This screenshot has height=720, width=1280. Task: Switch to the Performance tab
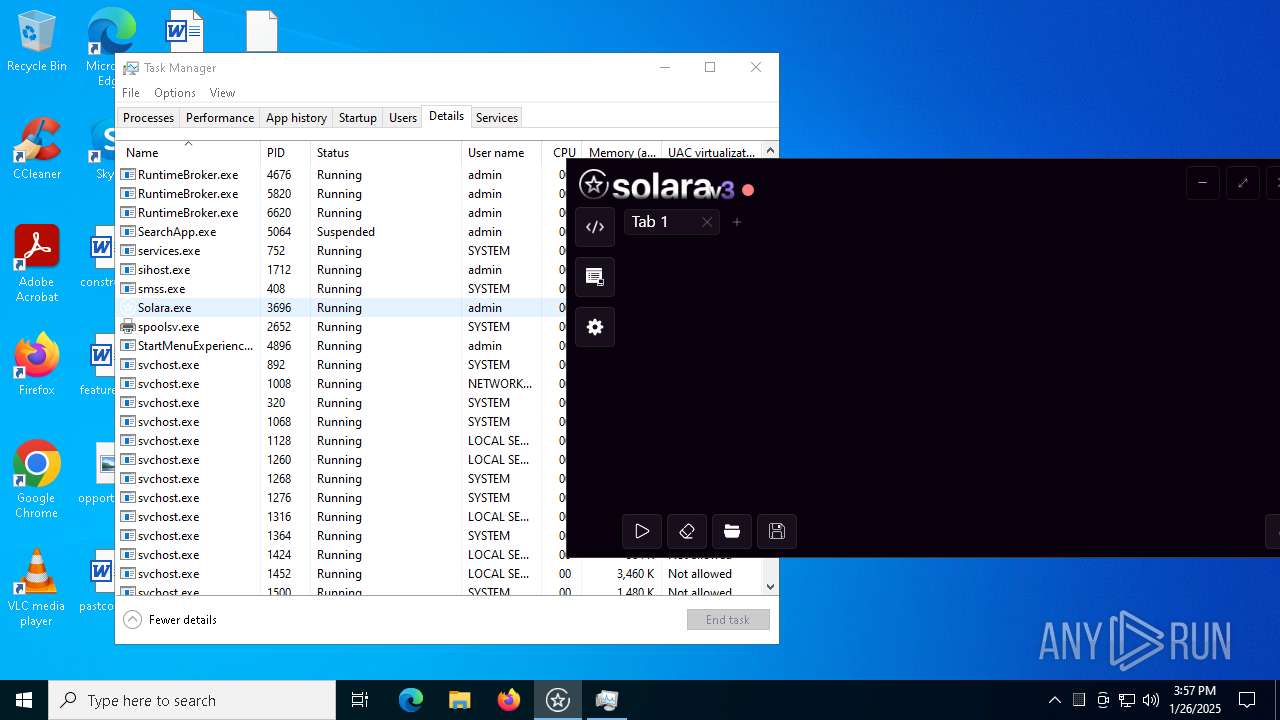click(220, 118)
